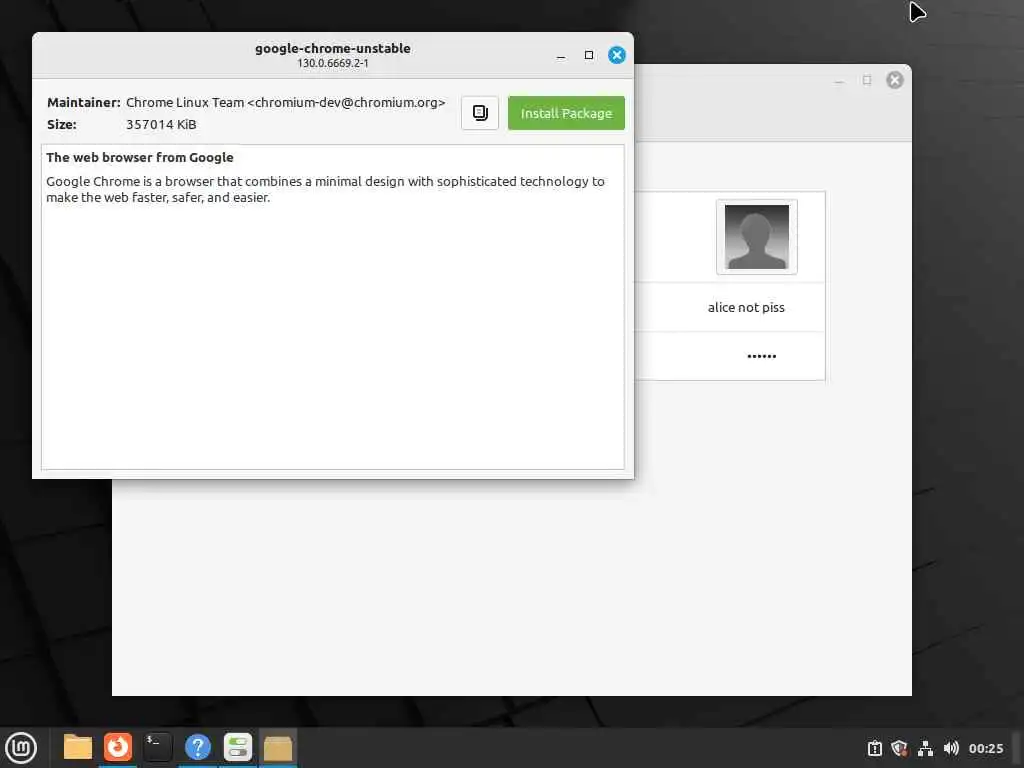
Task: Click the Install Package button
Action: click(x=566, y=113)
